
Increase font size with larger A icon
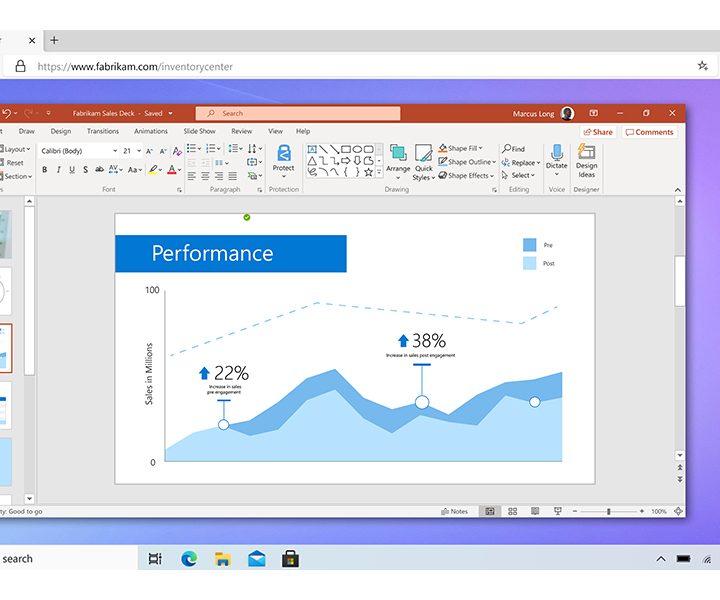pos(149,151)
